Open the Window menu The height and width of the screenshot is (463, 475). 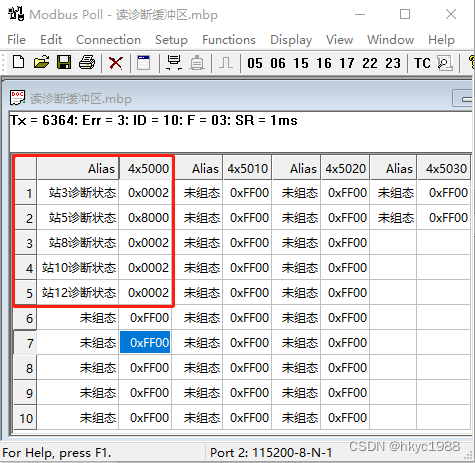coord(391,40)
